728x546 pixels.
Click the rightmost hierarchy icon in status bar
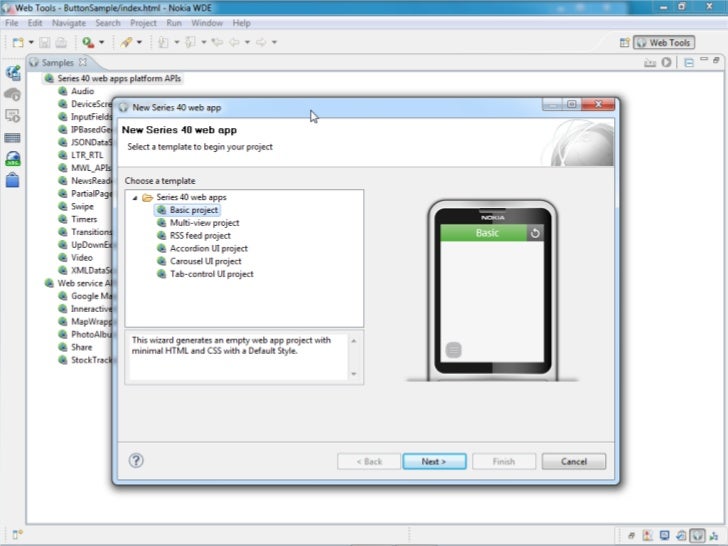point(714,536)
